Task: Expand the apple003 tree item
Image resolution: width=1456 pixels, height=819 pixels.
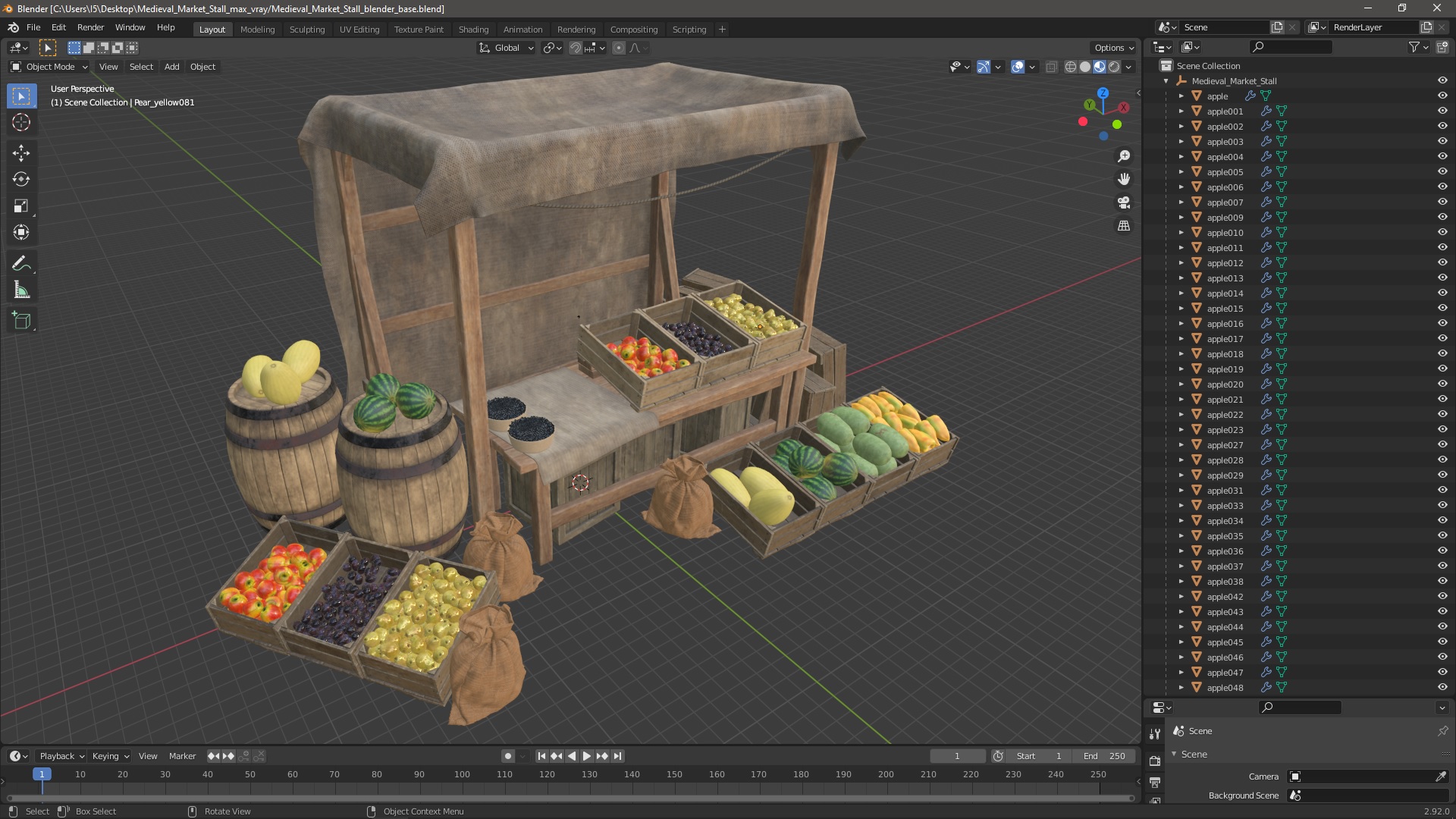Action: pyautogui.click(x=1181, y=142)
